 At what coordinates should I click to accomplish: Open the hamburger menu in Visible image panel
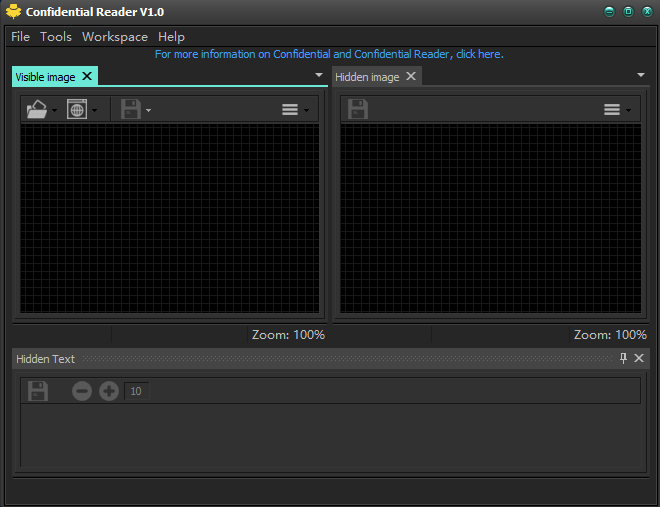tap(290, 110)
